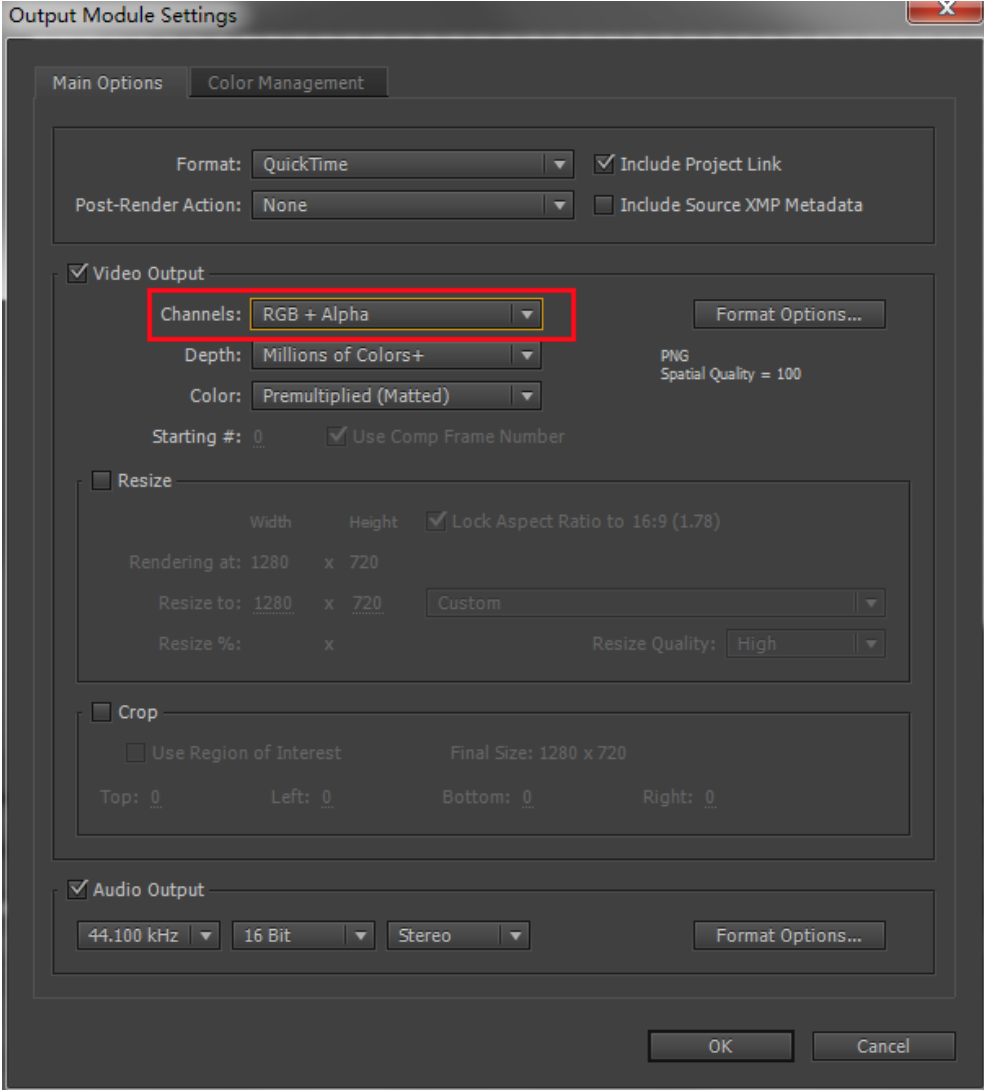This screenshot has width=984, height=1090.
Task: Open the Format dropdown showing QuickTime
Action: (411, 164)
